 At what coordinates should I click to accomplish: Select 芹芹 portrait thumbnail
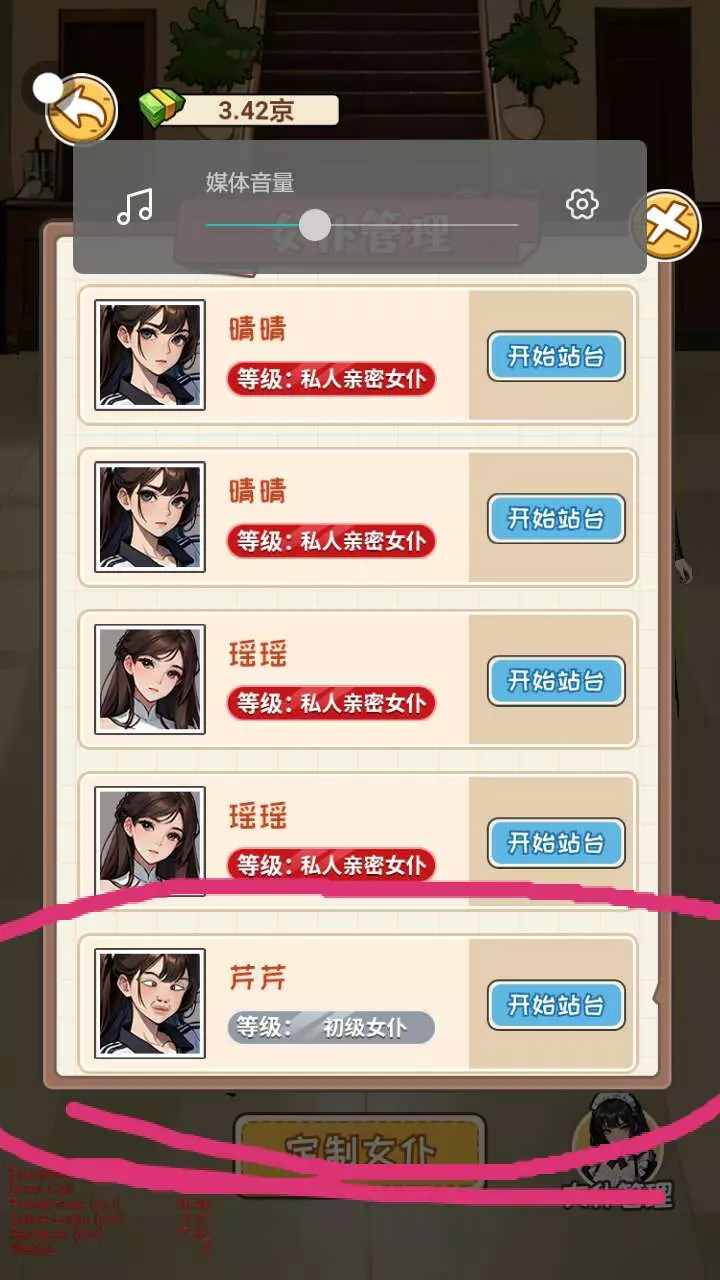[150, 1003]
